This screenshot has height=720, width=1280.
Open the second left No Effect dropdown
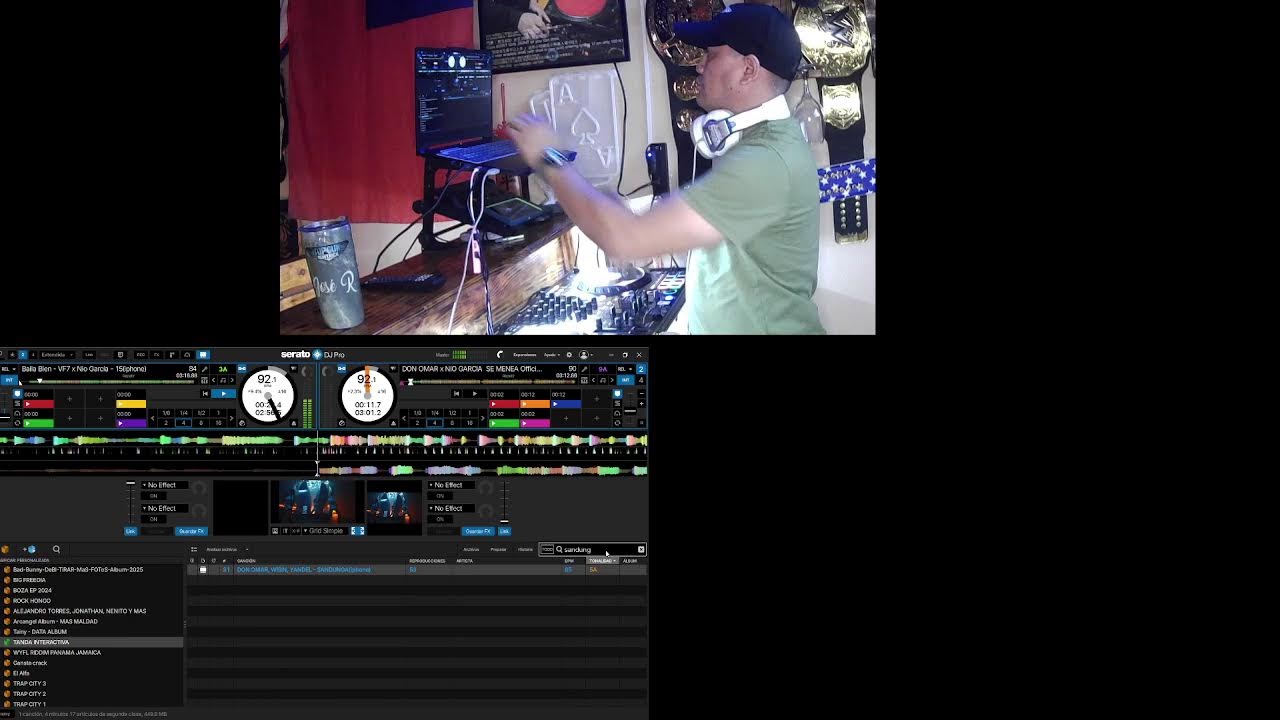[x=165, y=508]
